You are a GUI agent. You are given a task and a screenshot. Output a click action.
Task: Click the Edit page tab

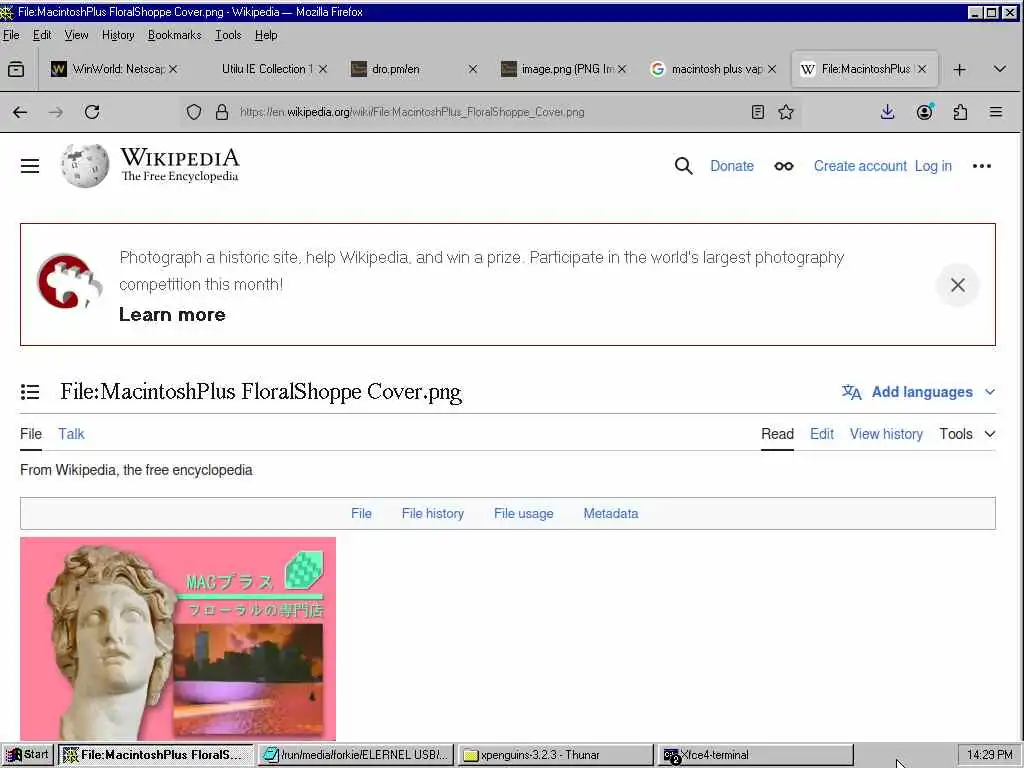[822, 434]
